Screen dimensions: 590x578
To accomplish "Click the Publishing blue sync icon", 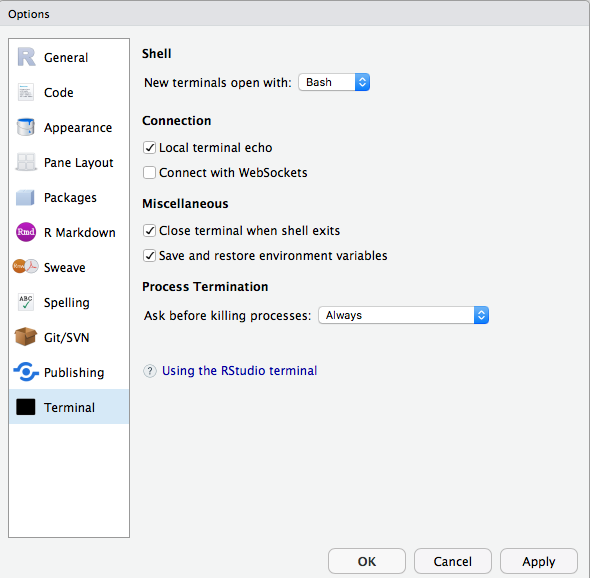I will click(x=26, y=372).
